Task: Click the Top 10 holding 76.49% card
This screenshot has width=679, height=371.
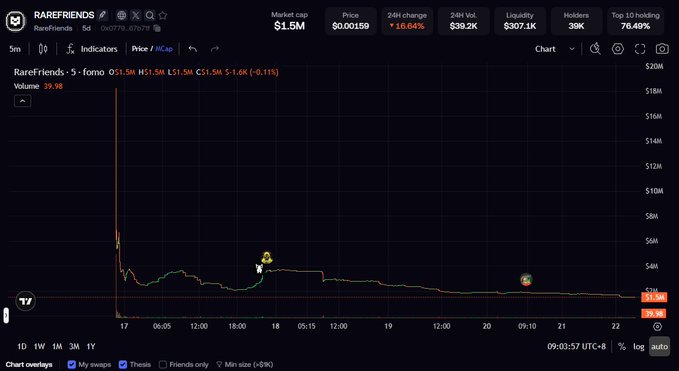Action: [635, 21]
